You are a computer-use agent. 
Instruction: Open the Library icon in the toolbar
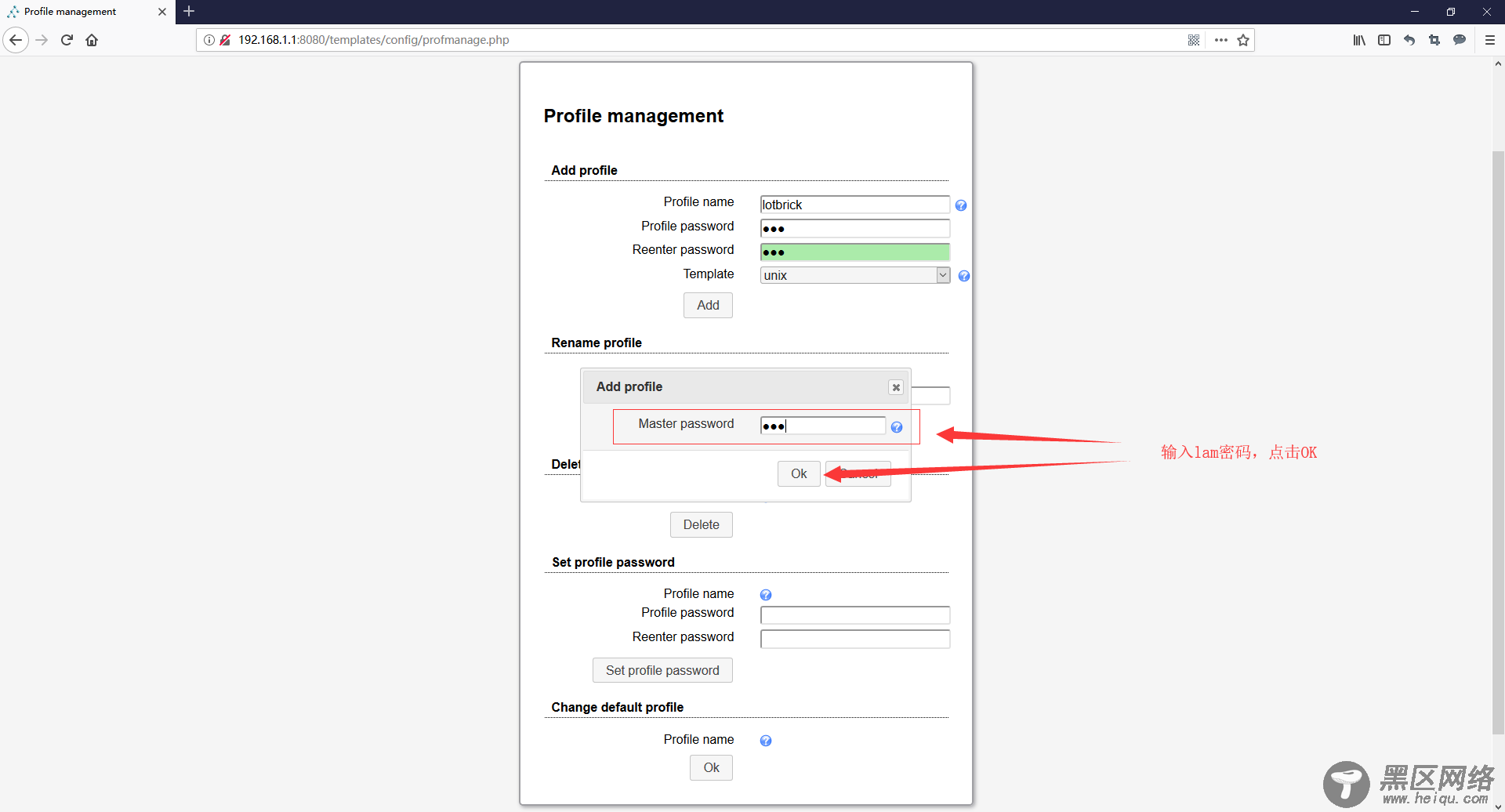[1359, 40]
